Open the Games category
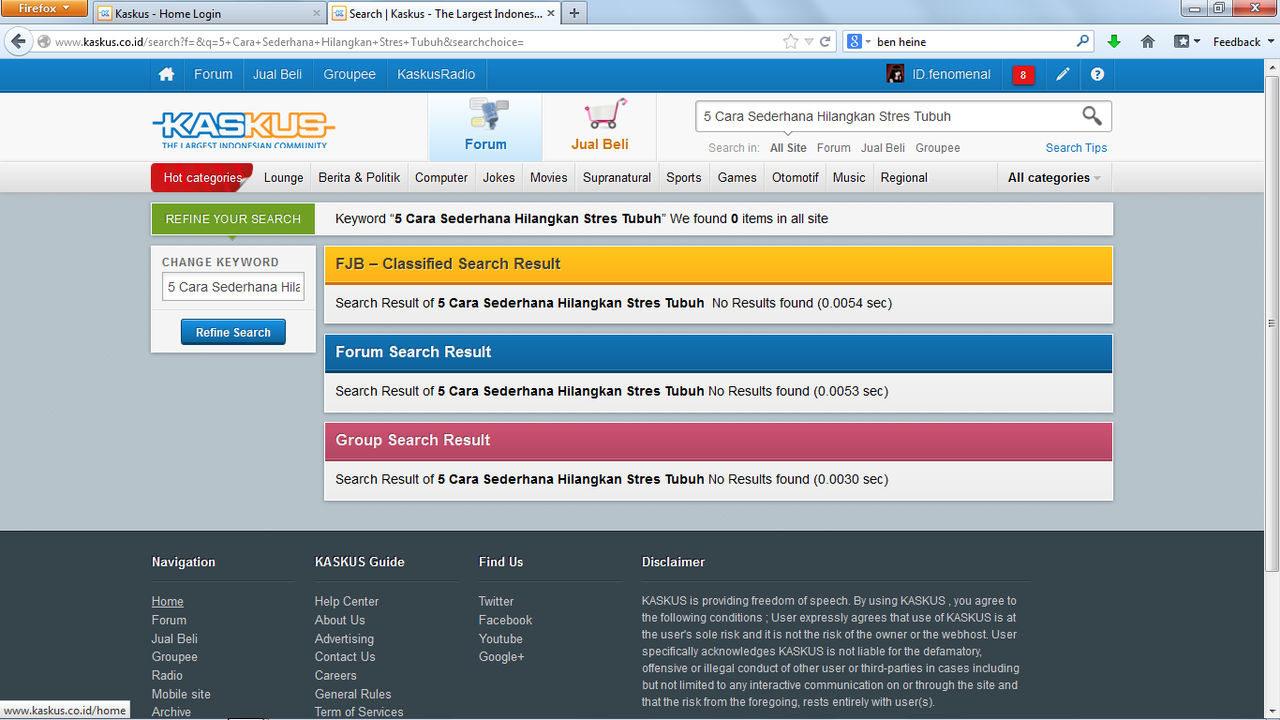This screenshot has height=720, width=1280. (737, 178)
